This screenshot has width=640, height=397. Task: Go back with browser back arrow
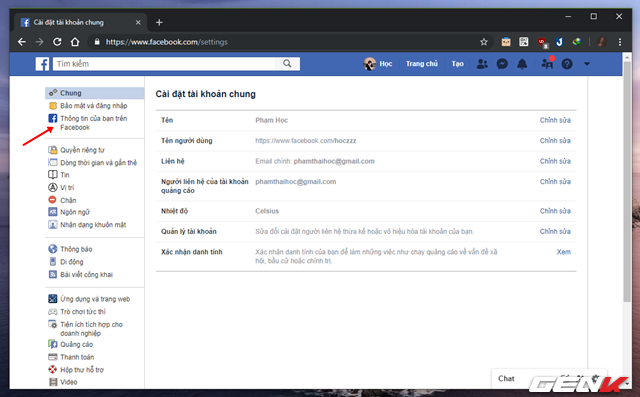(22, 42)
